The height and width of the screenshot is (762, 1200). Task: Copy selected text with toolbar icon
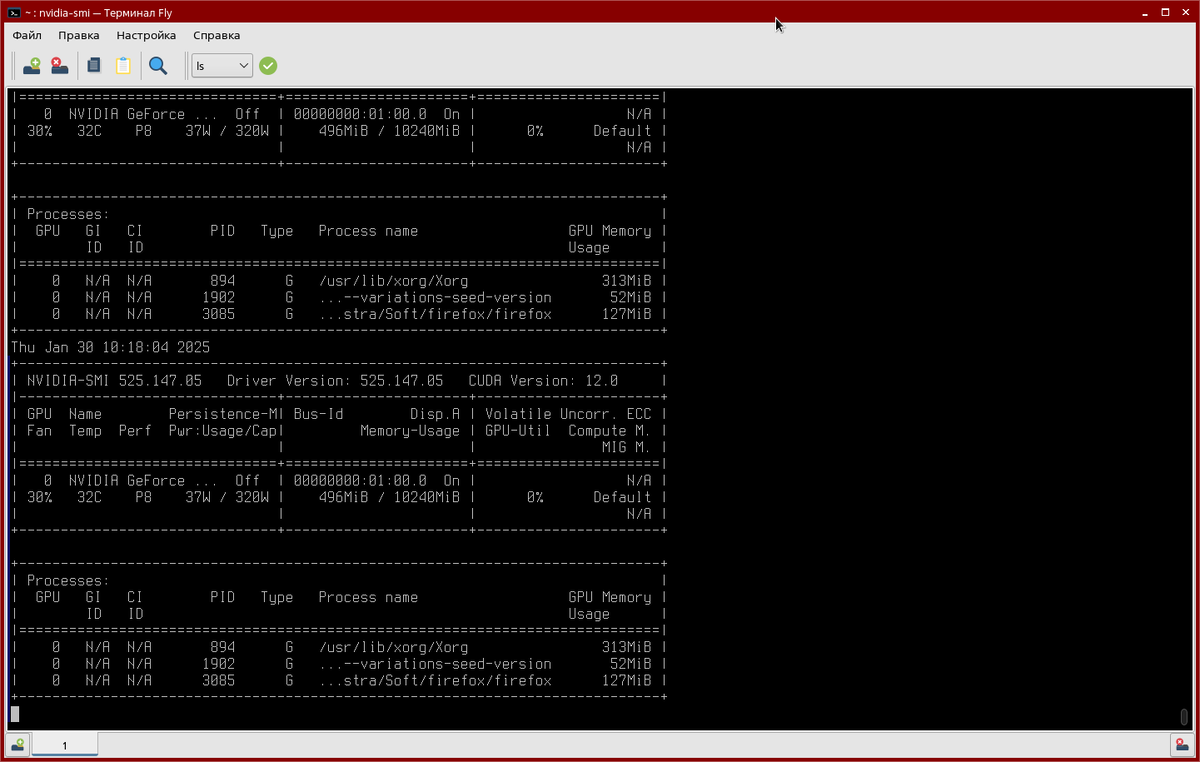point(94,65)
